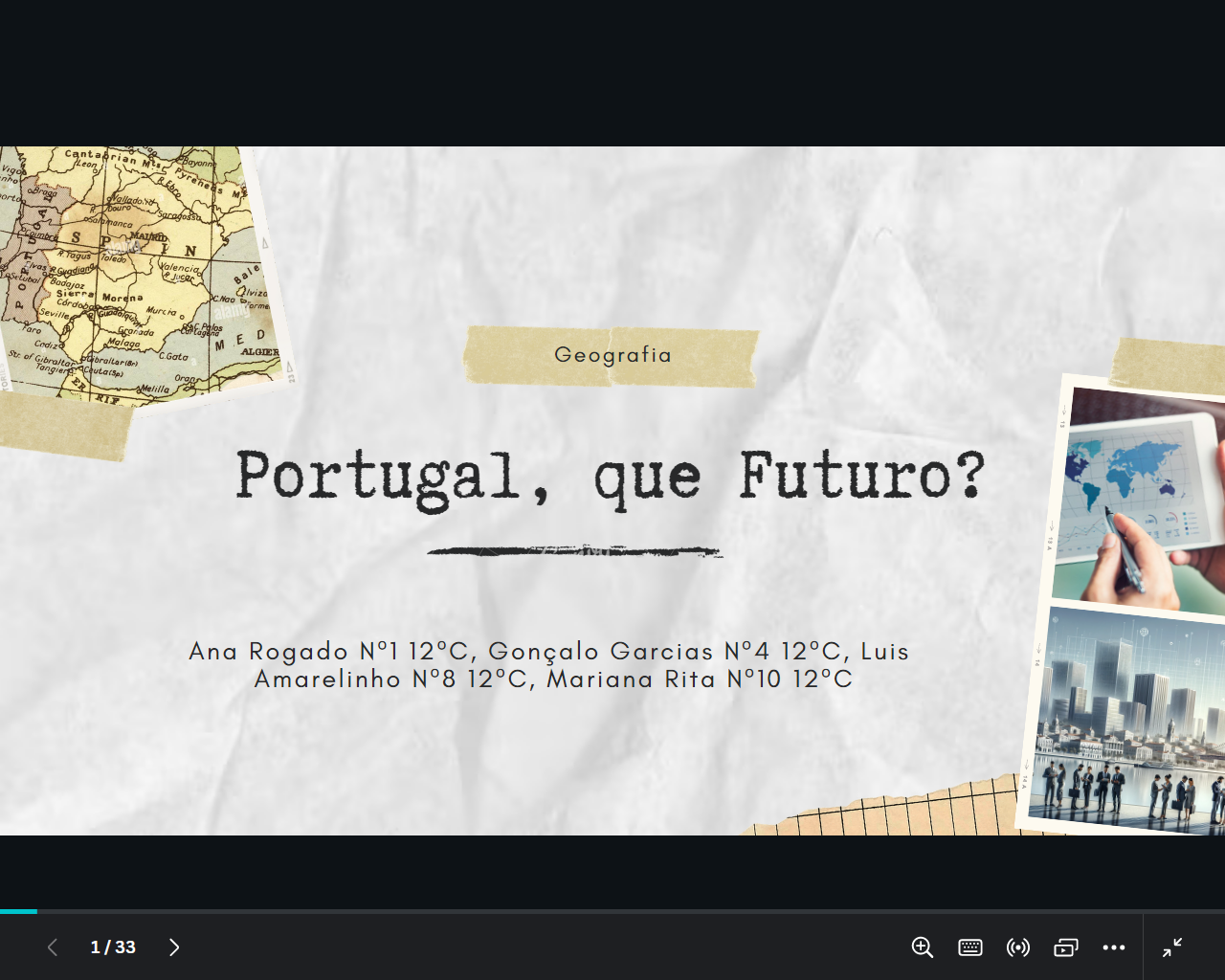Click the tablet world map photo

(x=1141, y=500)
